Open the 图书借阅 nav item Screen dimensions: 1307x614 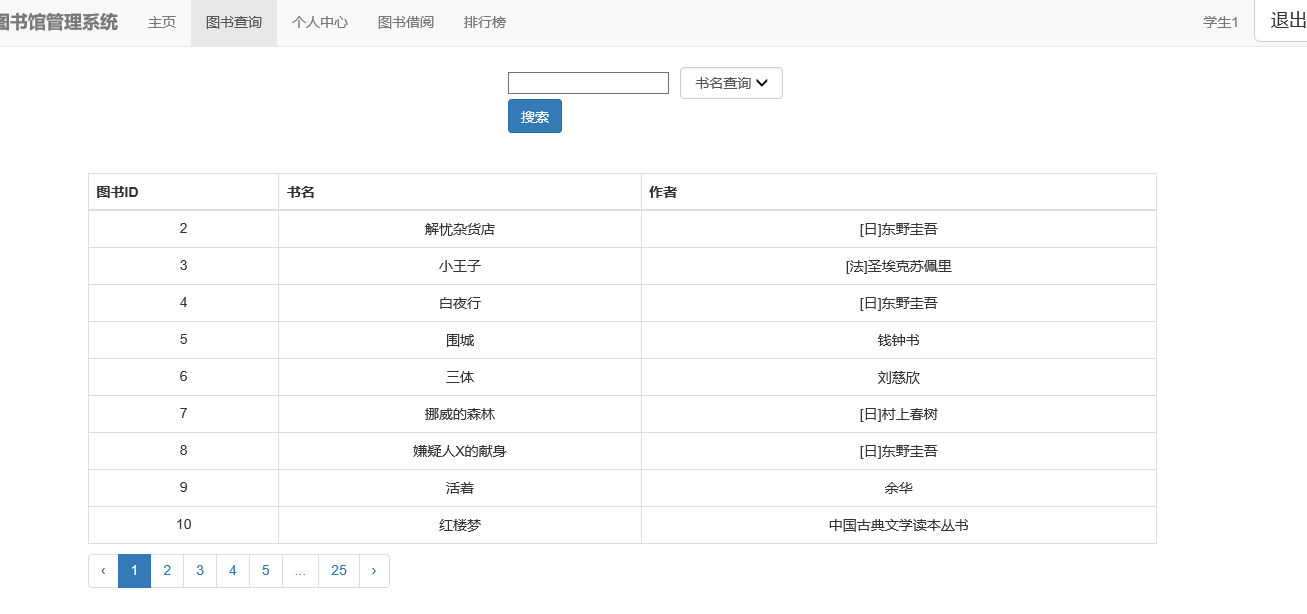pyautogui.click(x=406, y=22)
